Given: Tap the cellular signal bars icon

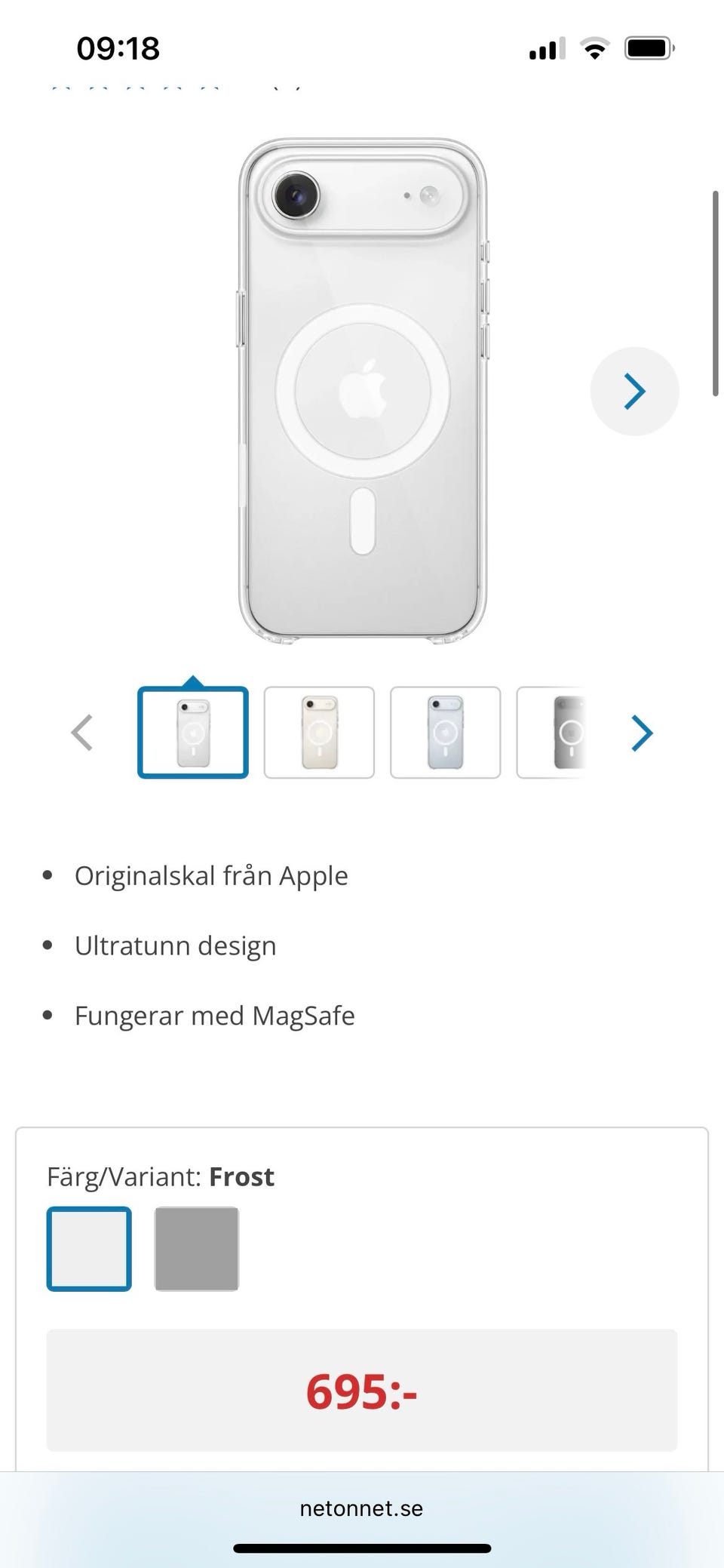Looking at the screenshot, I should [547, 50].
